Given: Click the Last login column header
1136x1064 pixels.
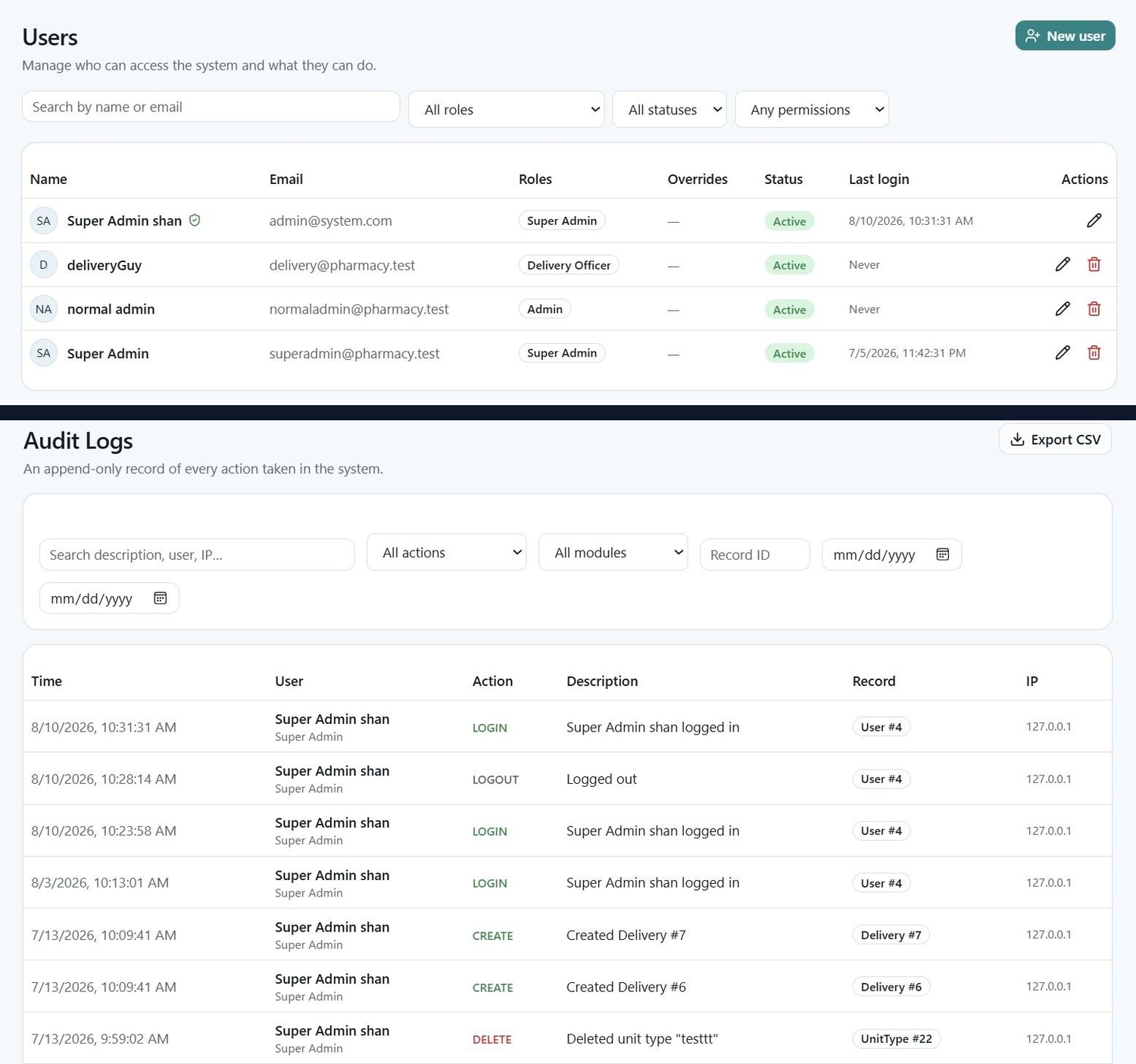Looking at the screenshot, I should (x=879, y=179).
